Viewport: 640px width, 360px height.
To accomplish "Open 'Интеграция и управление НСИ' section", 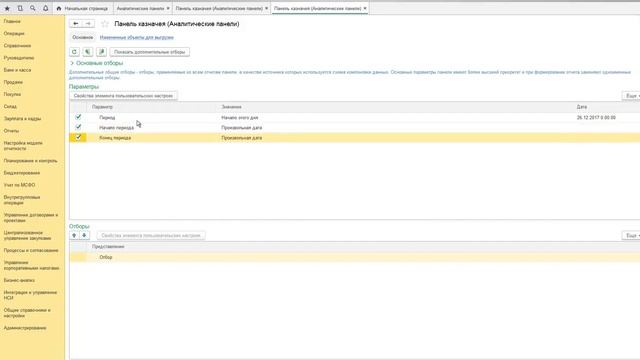I will [31, 295].
